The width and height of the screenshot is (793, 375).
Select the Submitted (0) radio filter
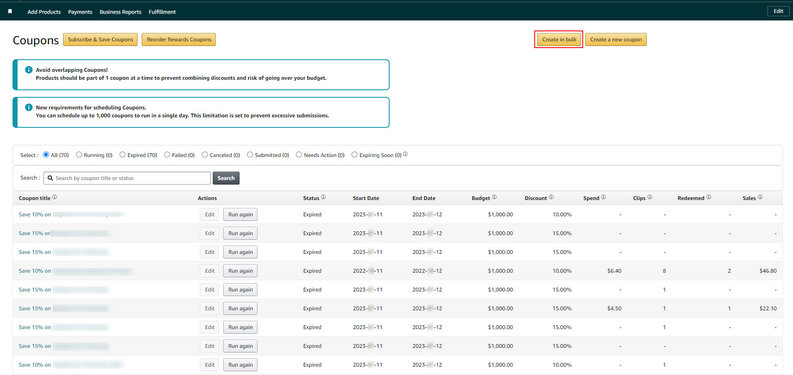(x=250, y=155)
